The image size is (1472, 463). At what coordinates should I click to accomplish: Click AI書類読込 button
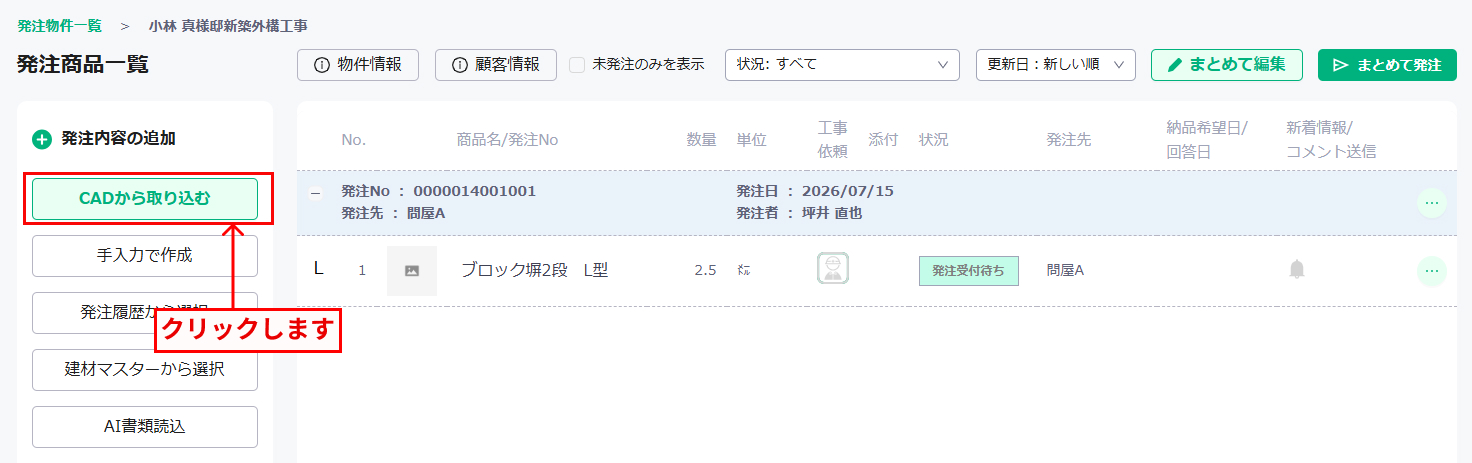(145, 426)
